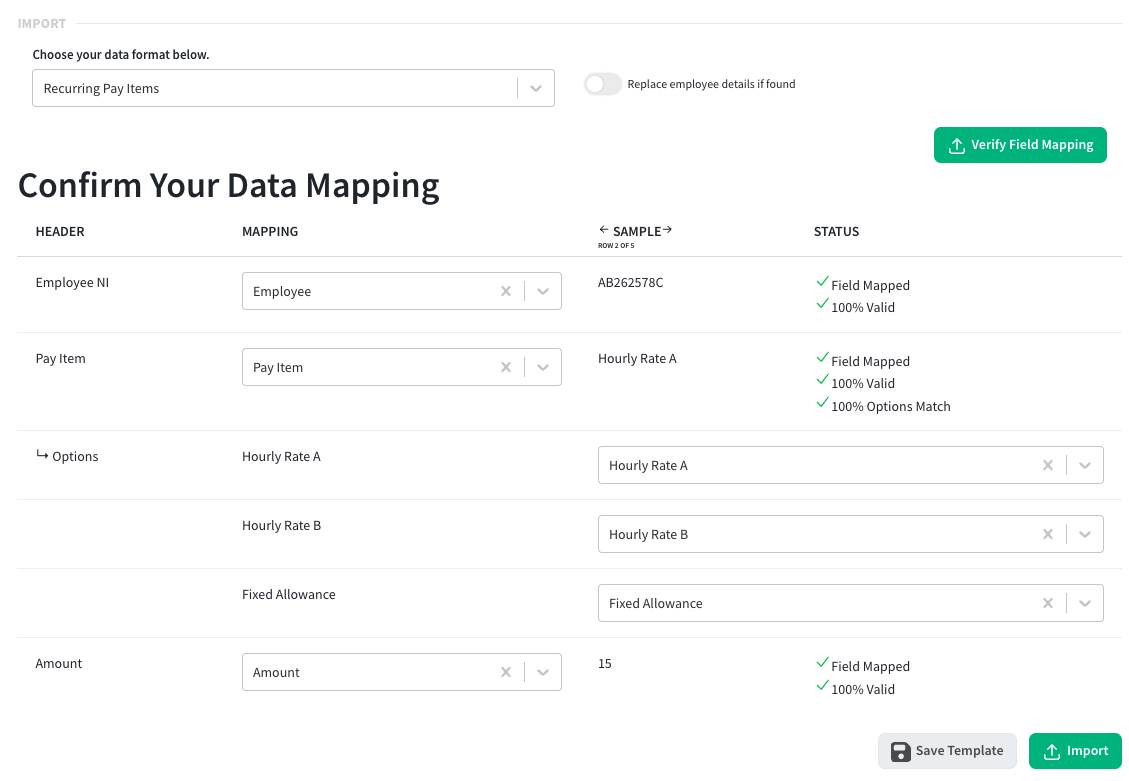The width and height of the screenshot is (1129, 781).
Task: Show next sample row arrow
Action: pos(667,230)
